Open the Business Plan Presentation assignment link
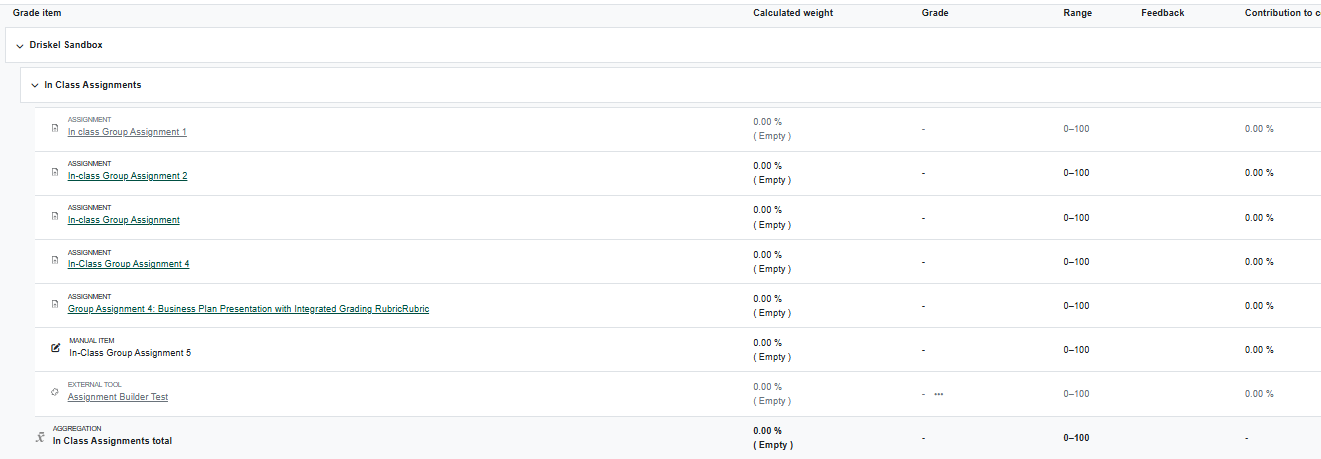 [248, 309]
